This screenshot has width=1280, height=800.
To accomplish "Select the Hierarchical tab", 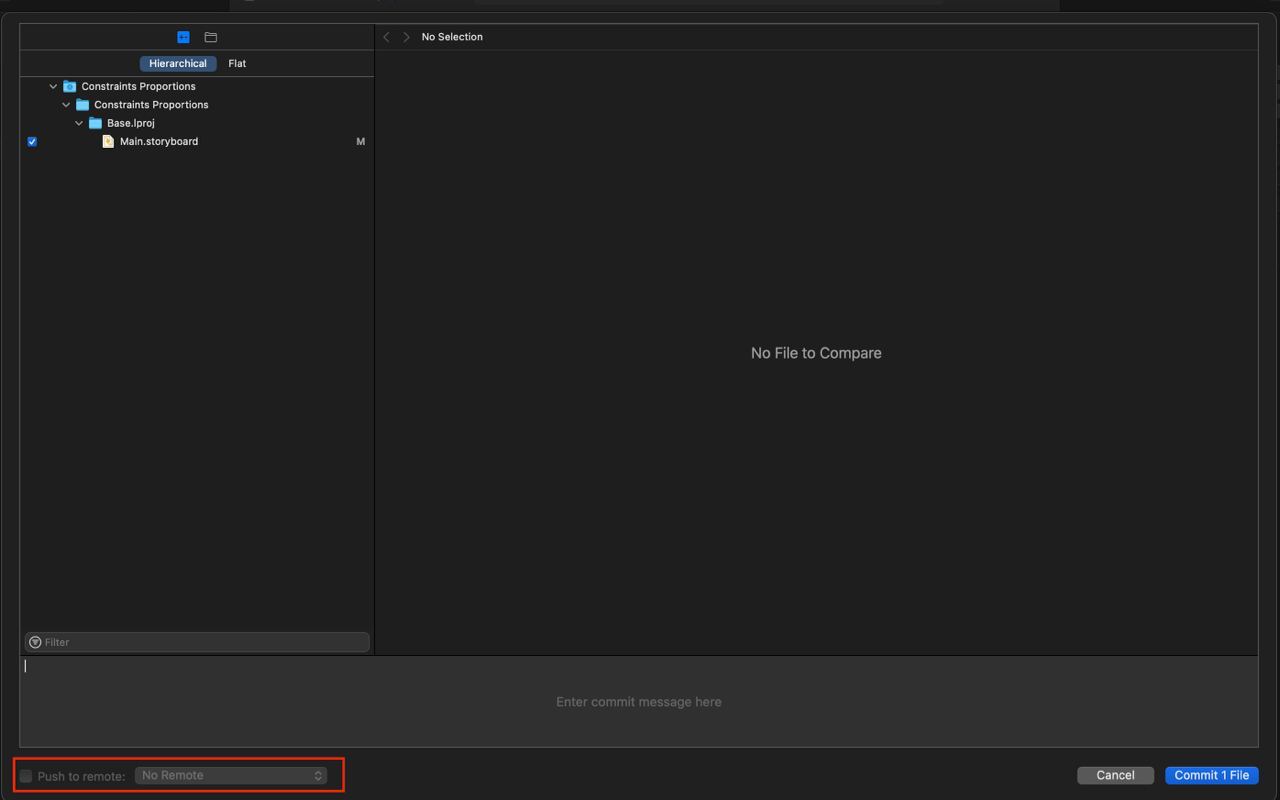I will tap(178, 63).
